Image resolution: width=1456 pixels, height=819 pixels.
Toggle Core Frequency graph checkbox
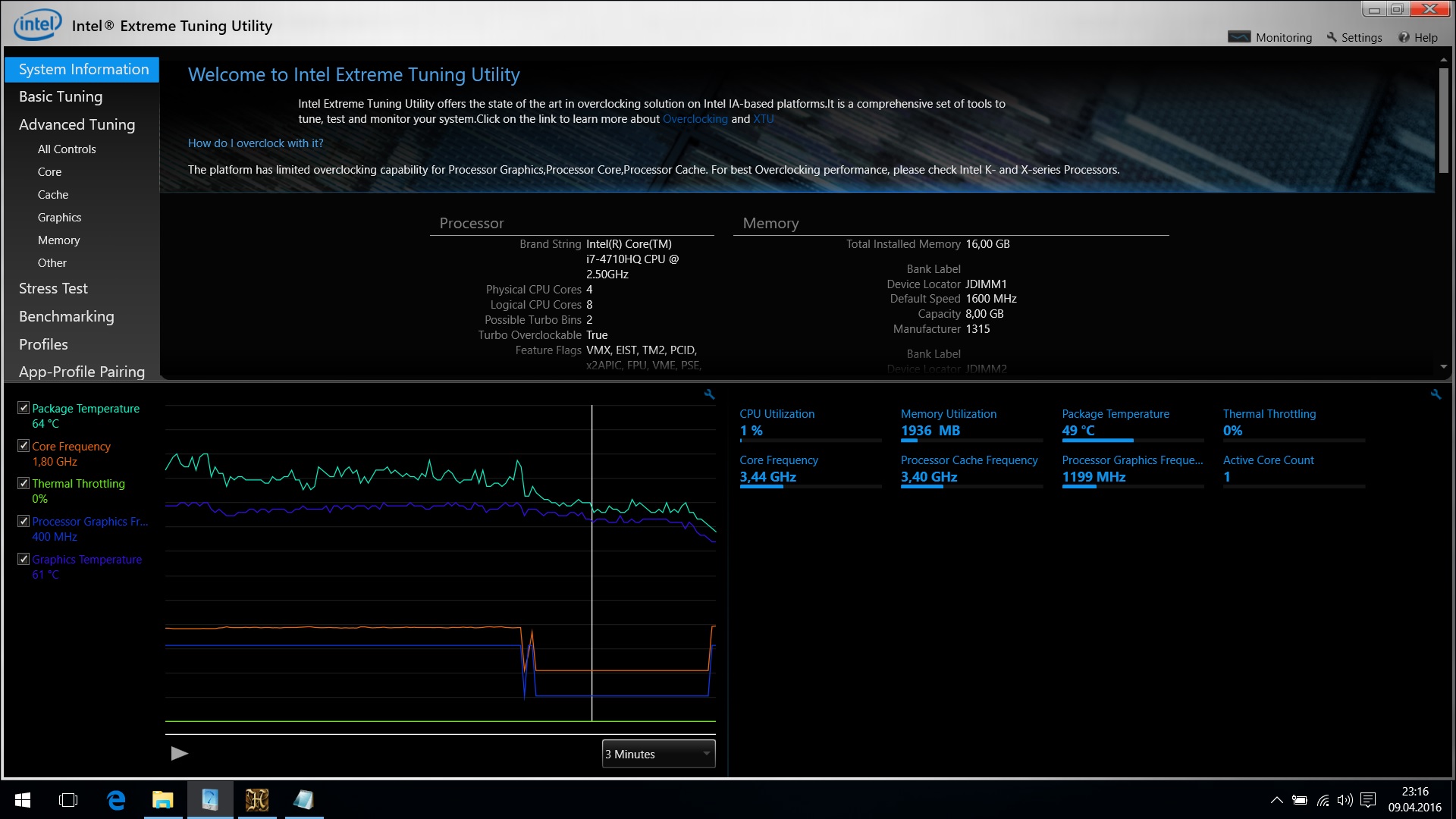(x=24, y=446)
